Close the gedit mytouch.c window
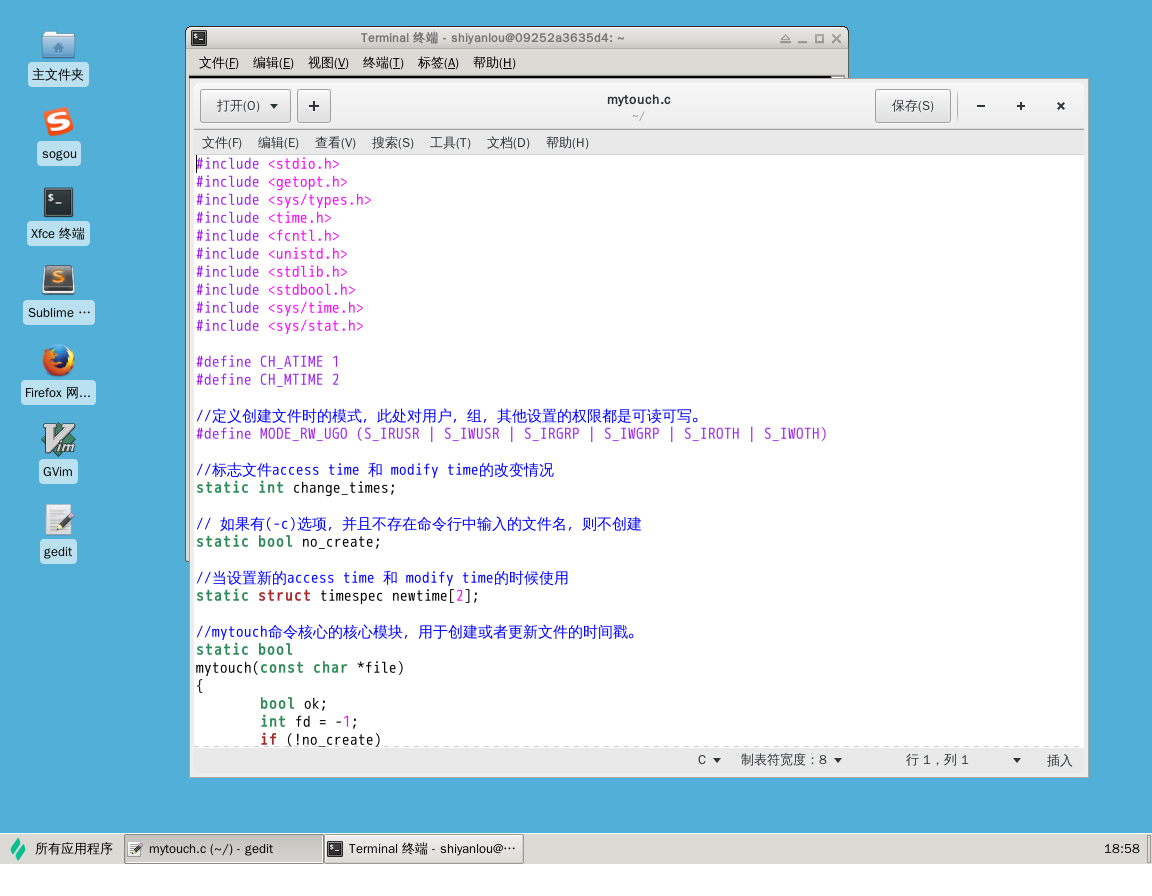 click(x=1061, y=106)
